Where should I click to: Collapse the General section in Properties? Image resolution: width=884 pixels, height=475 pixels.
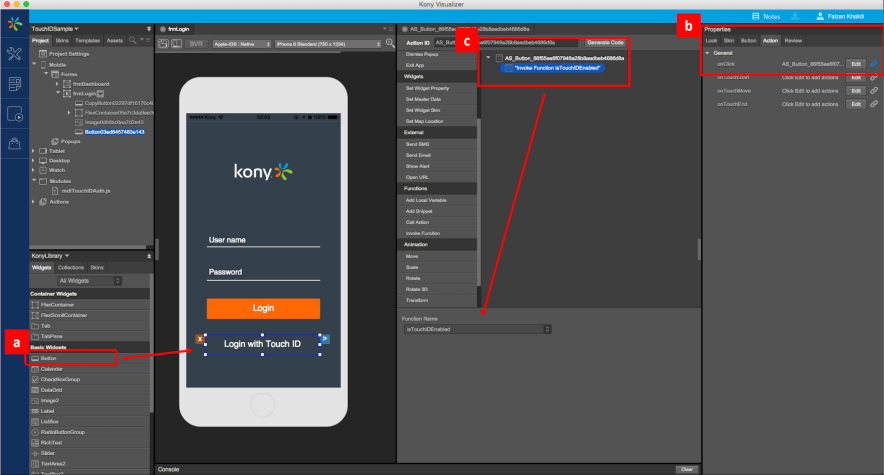pyautogui.click(x=708, y=53)
